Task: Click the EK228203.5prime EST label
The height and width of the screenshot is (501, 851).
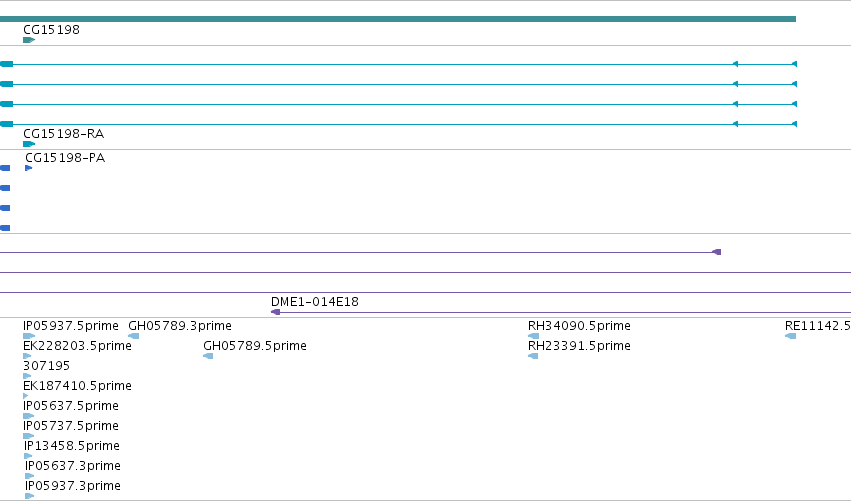Action: coord(77,346)
